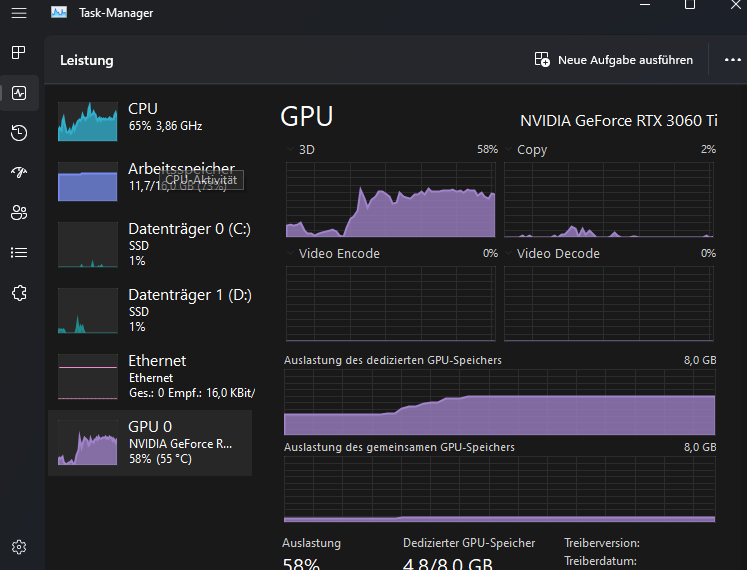Expand the Video Encode graph dropdown

tap(291, 253)
